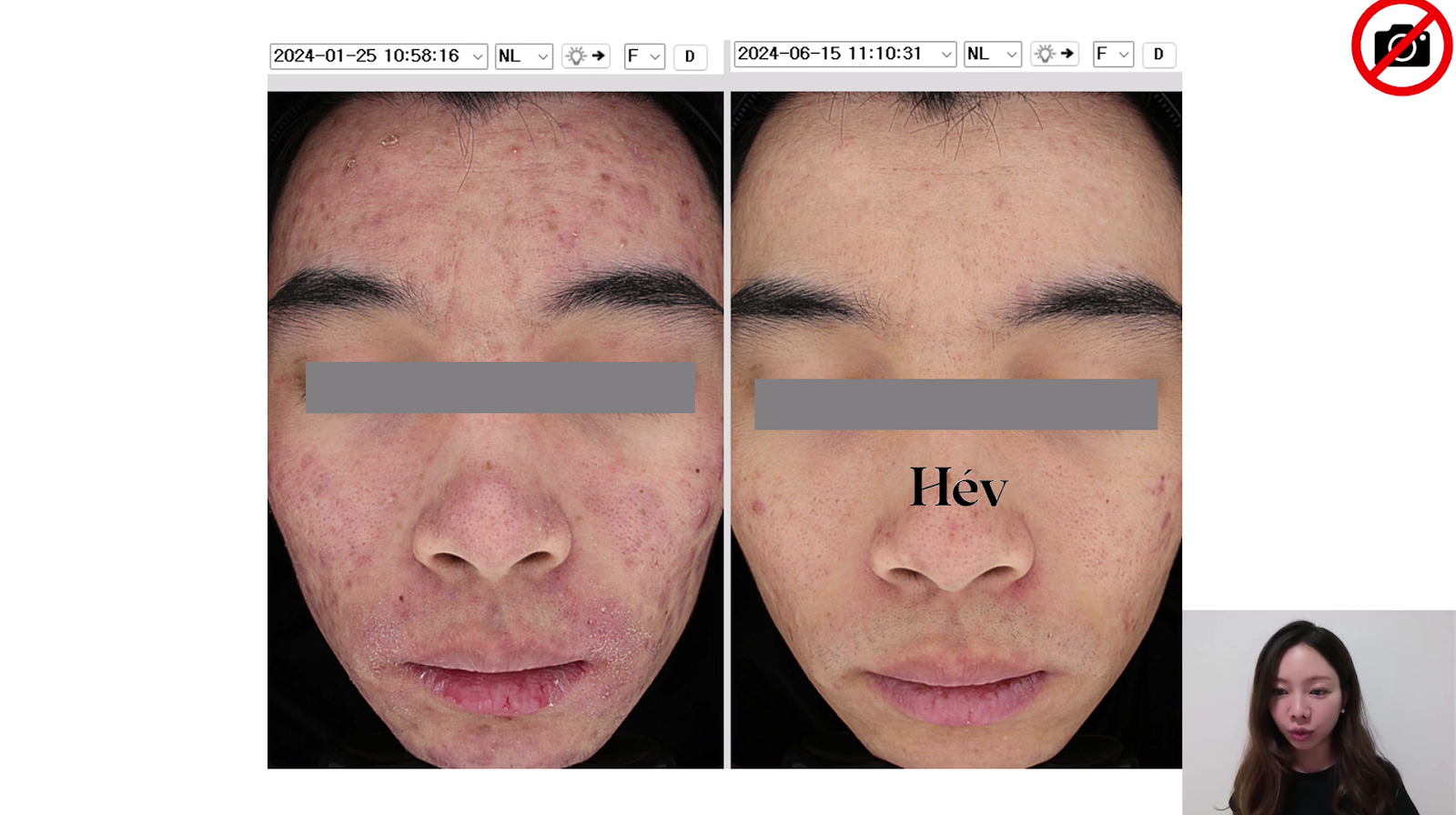This screenshot has width=1456, height=815.
Task: Open the left panel F view dropdown
Action: 644,56
